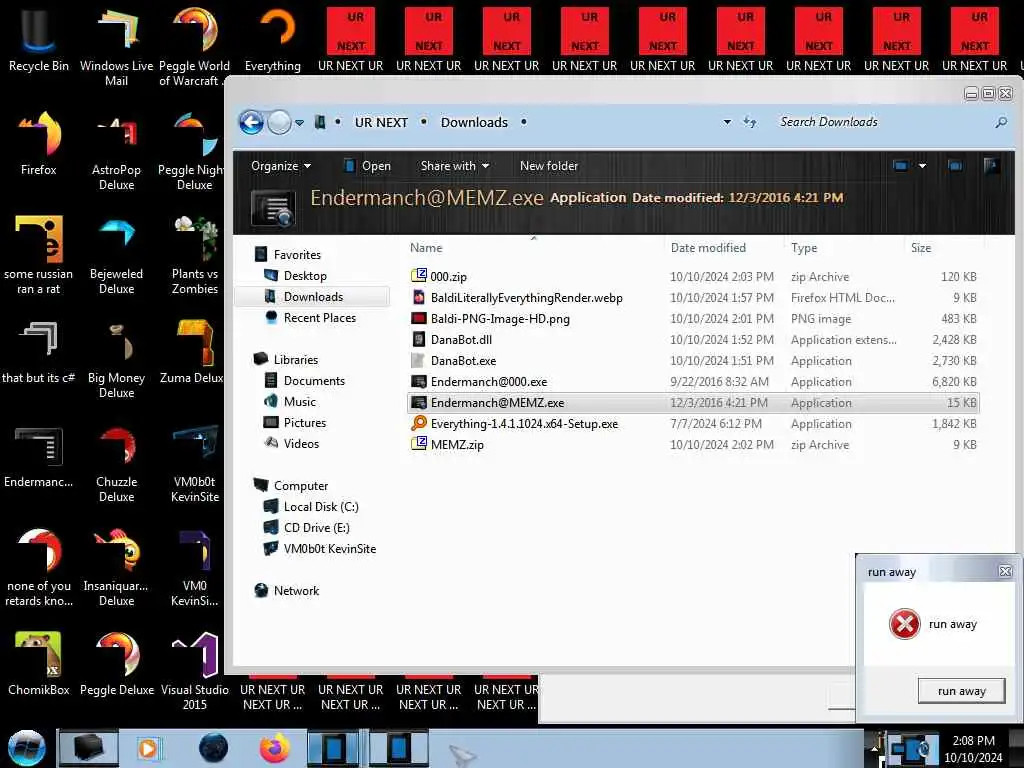This screenshot has width=1024, height=768.
Task: Open Big Money Deluxe desktop icon
Action: pyautogui.click(x=116, y=359)
